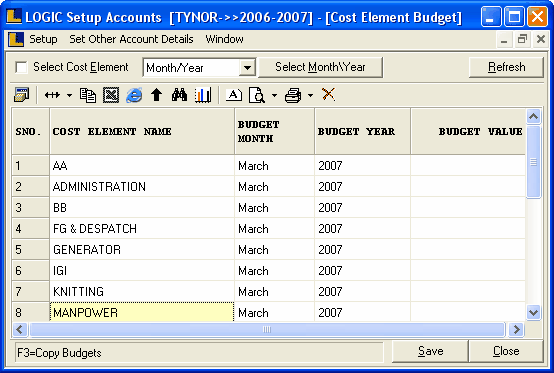Select the IGI cost element cell
Viewport: 554px width, 373px height.
pyautogui.click(x=142, y=271)
